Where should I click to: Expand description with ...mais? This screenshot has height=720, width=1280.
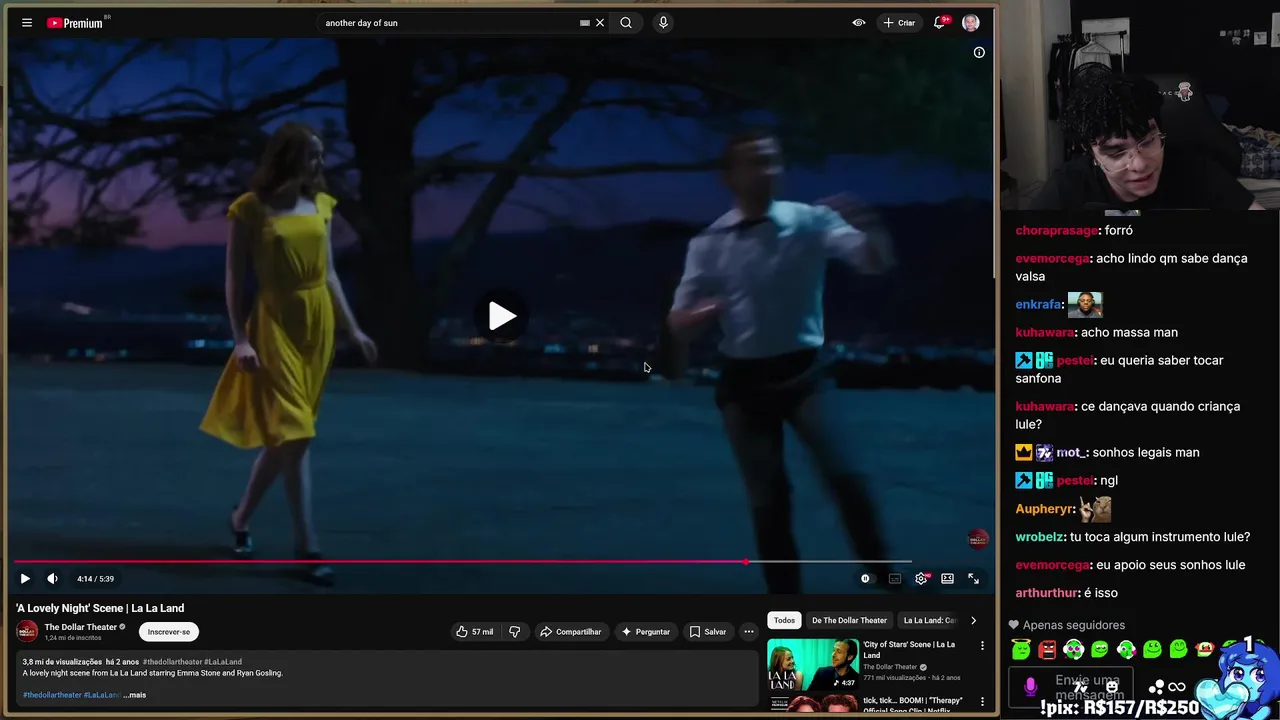coord(134,695)
